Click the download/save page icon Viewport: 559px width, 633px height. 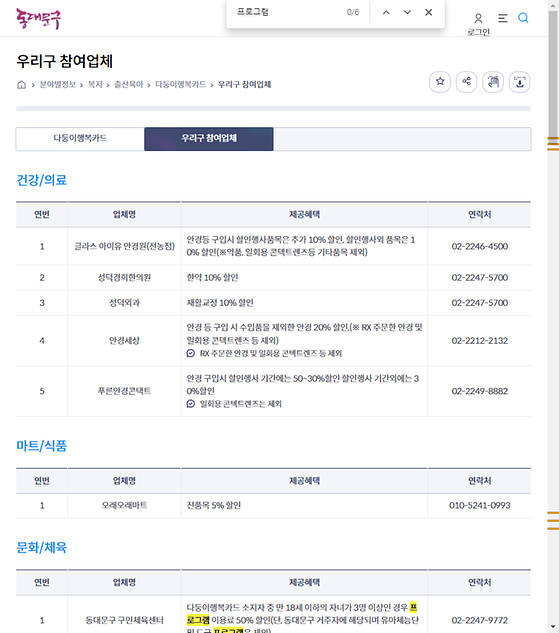pos(519,82)
